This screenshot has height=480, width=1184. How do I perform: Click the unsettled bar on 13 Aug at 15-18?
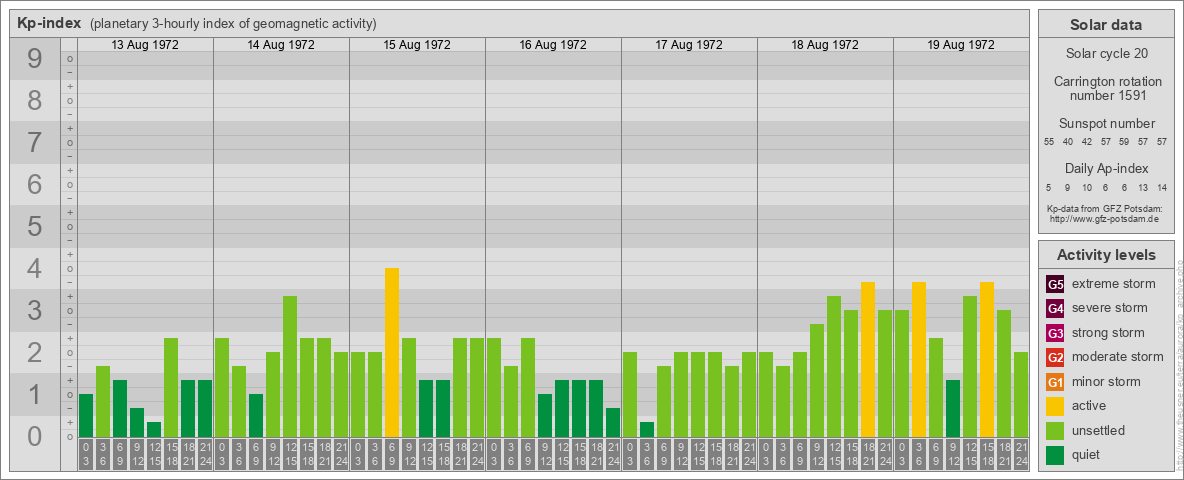(171, 387)
